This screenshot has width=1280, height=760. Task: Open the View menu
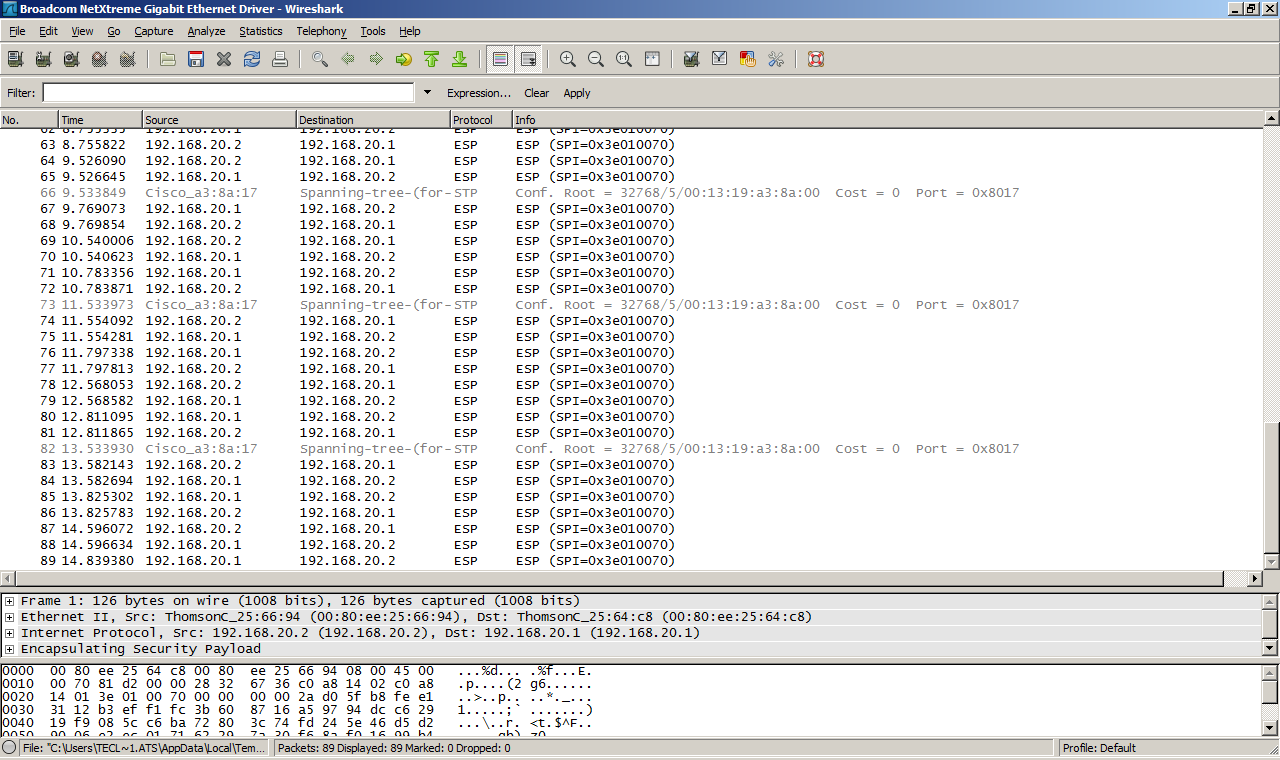(x=82, y=31)
